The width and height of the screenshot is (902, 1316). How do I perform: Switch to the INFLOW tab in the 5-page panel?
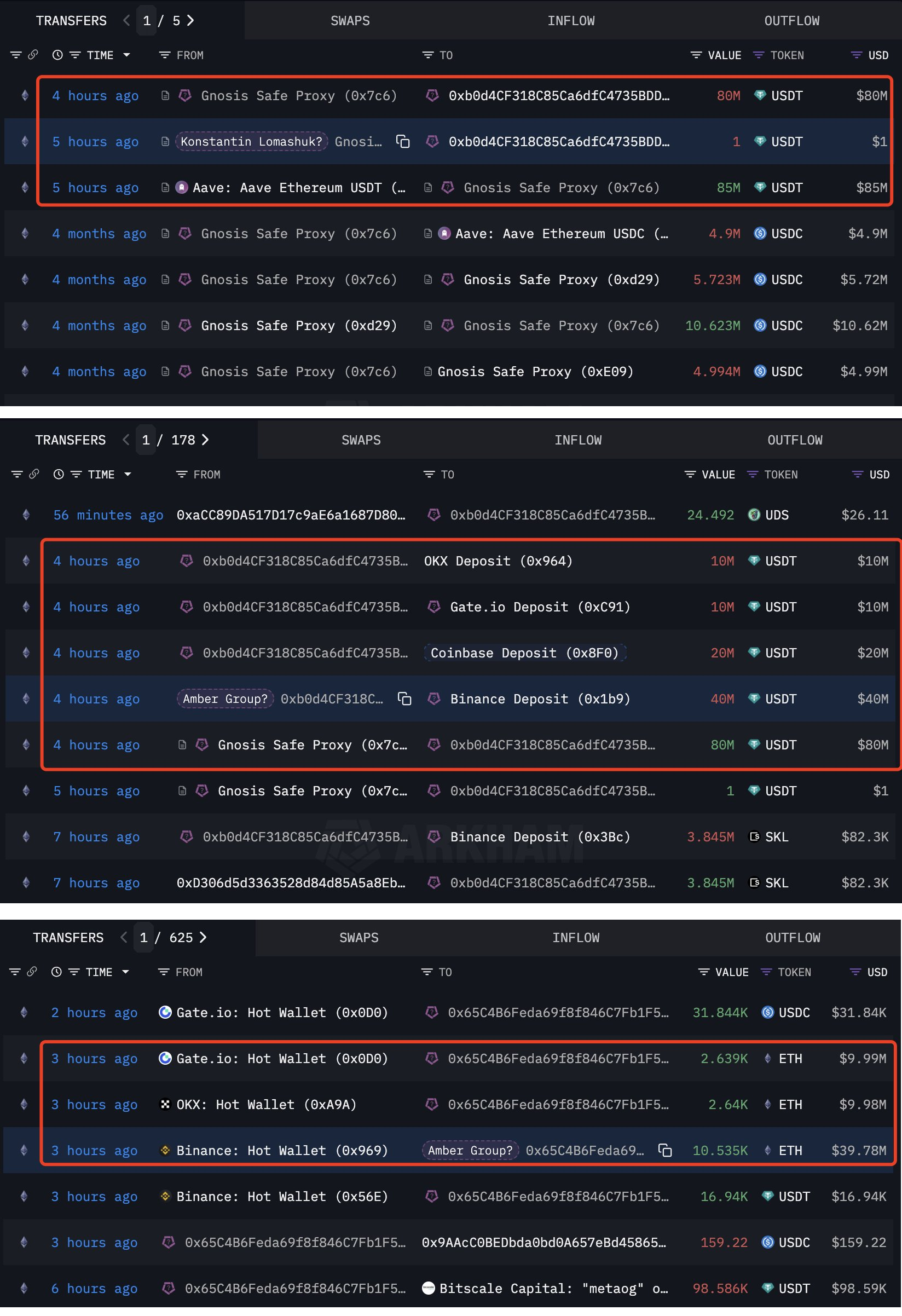click(571, 21)
